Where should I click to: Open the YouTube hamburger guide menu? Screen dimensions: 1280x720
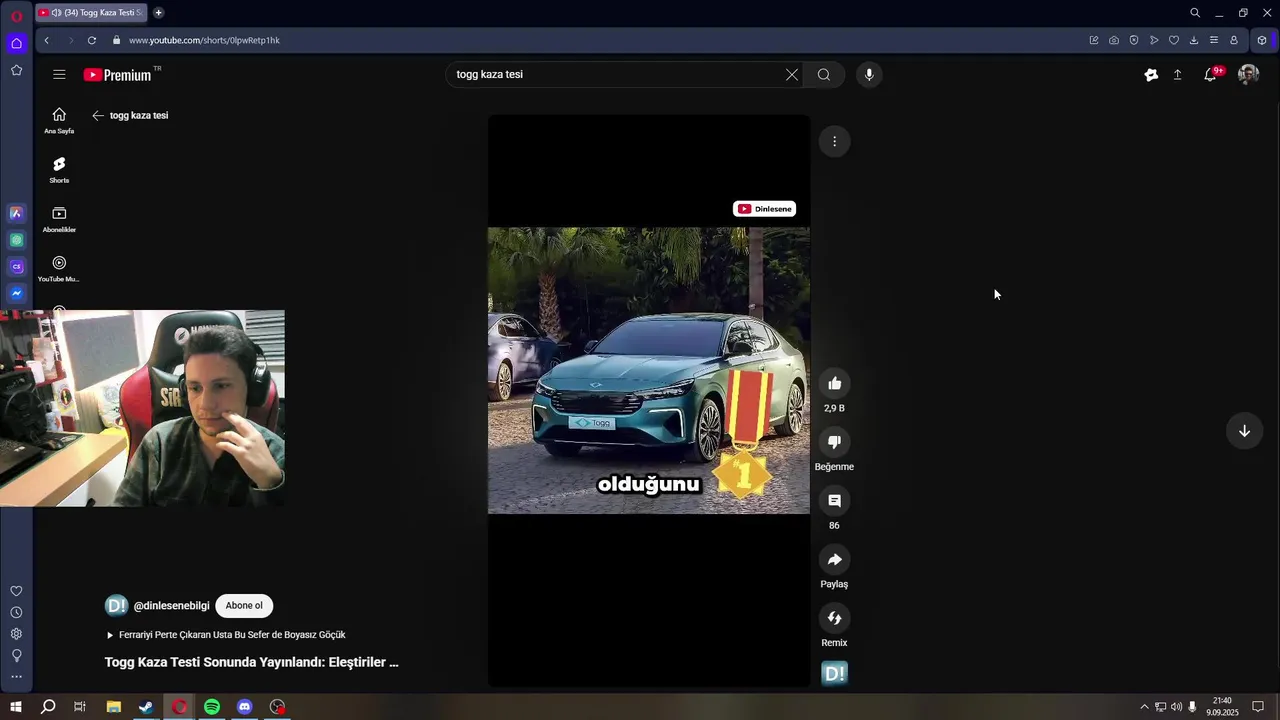59,74
